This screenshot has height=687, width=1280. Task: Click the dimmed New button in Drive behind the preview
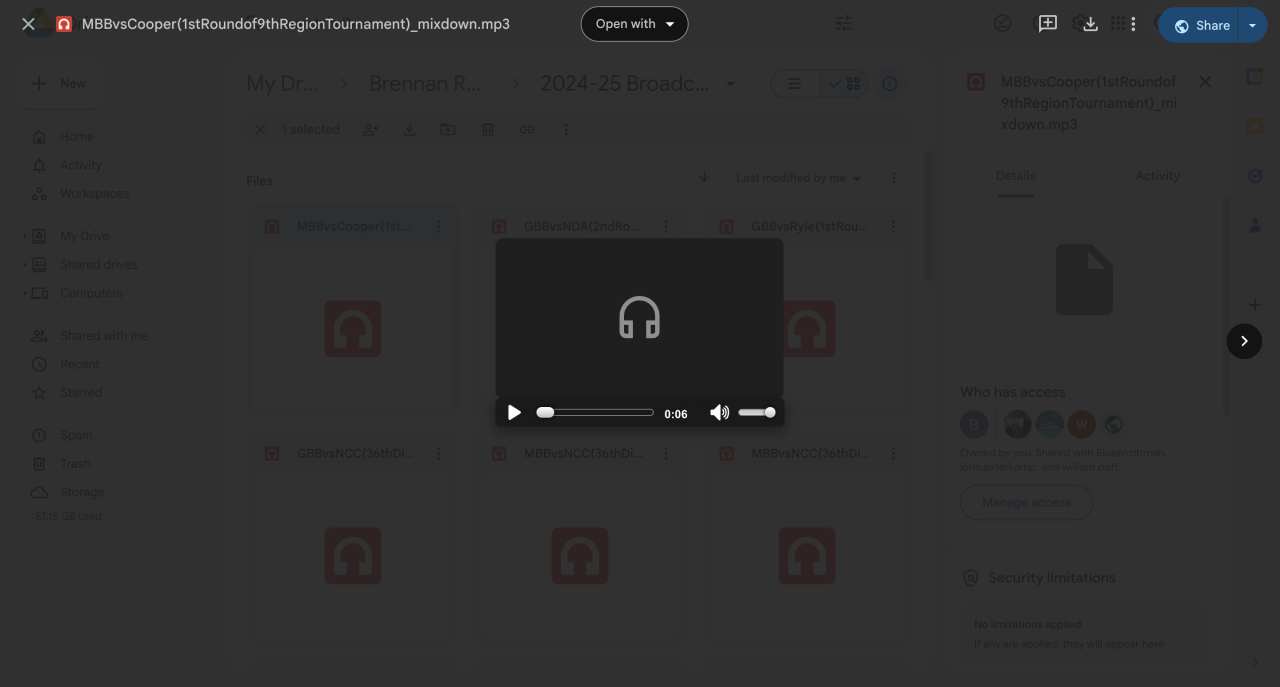tap(59, 83)
